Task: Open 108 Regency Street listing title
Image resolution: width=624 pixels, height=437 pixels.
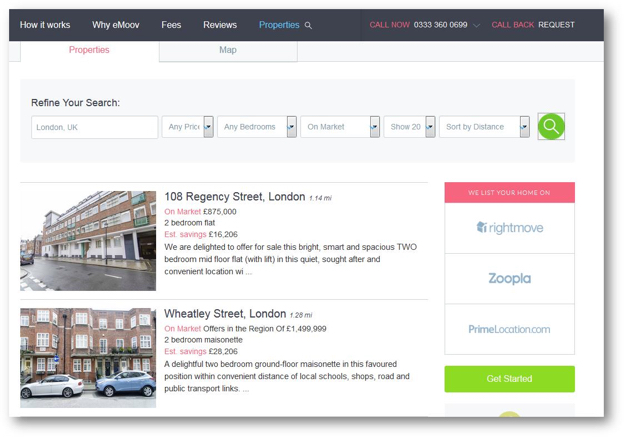Action: (234, 197)
